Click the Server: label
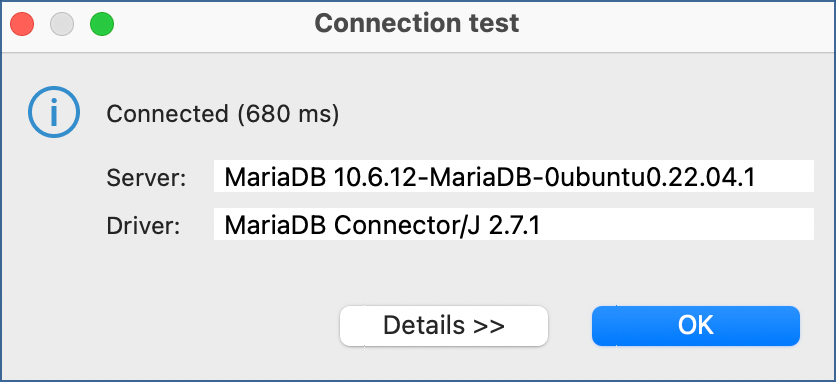 146,178
